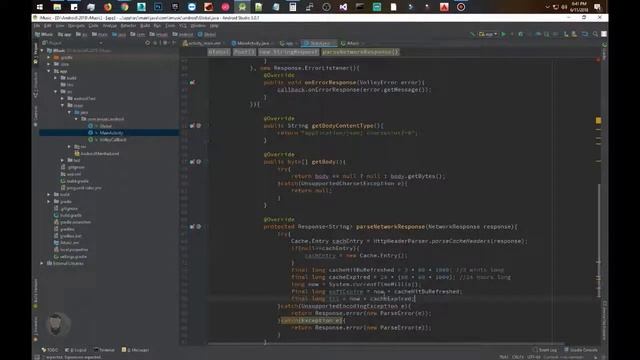Click the red error indicator above error stripe

pyautogui.click(x=598, y=60)
